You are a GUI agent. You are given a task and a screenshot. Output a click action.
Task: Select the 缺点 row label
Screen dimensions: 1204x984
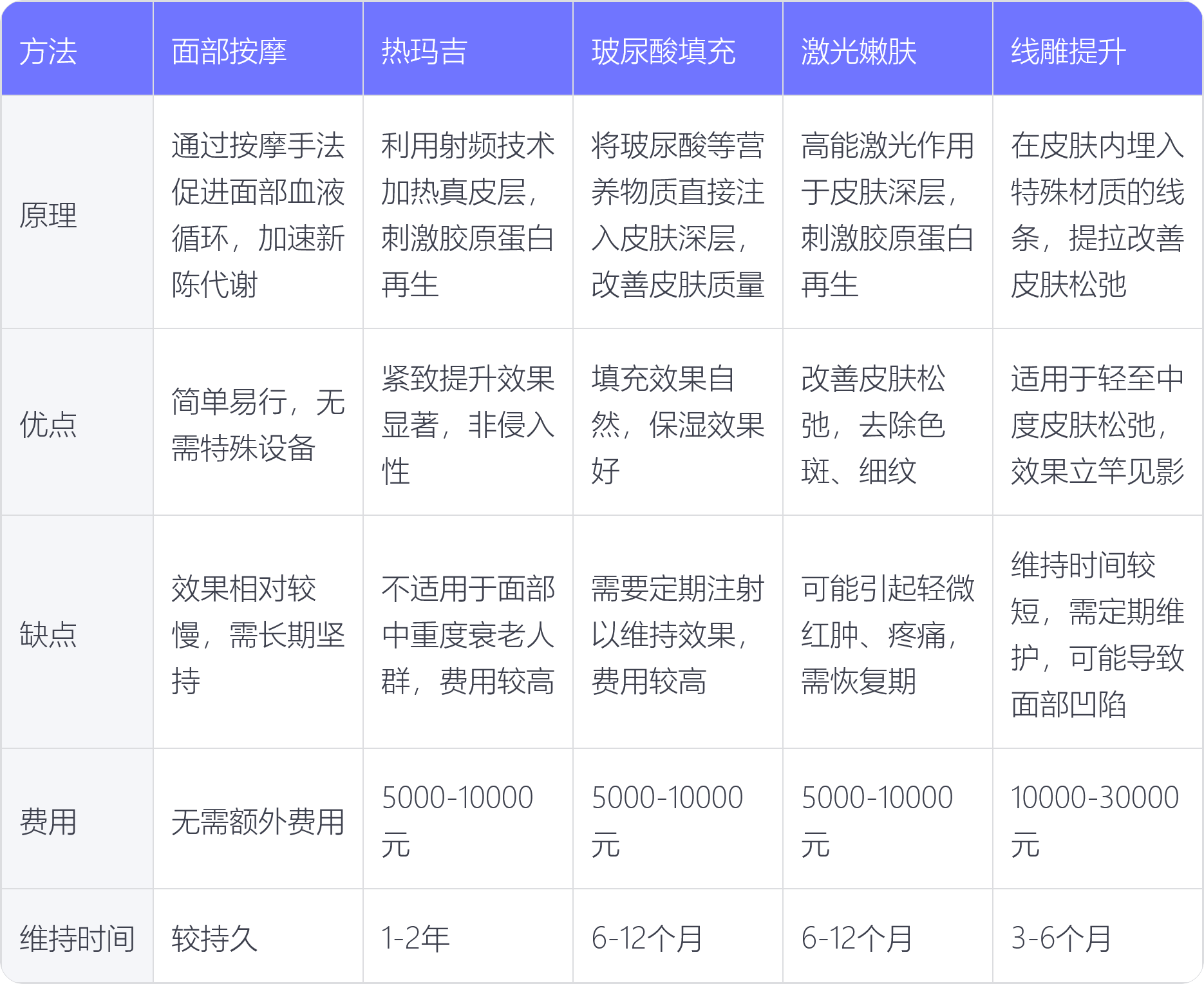tap(77, 632)
